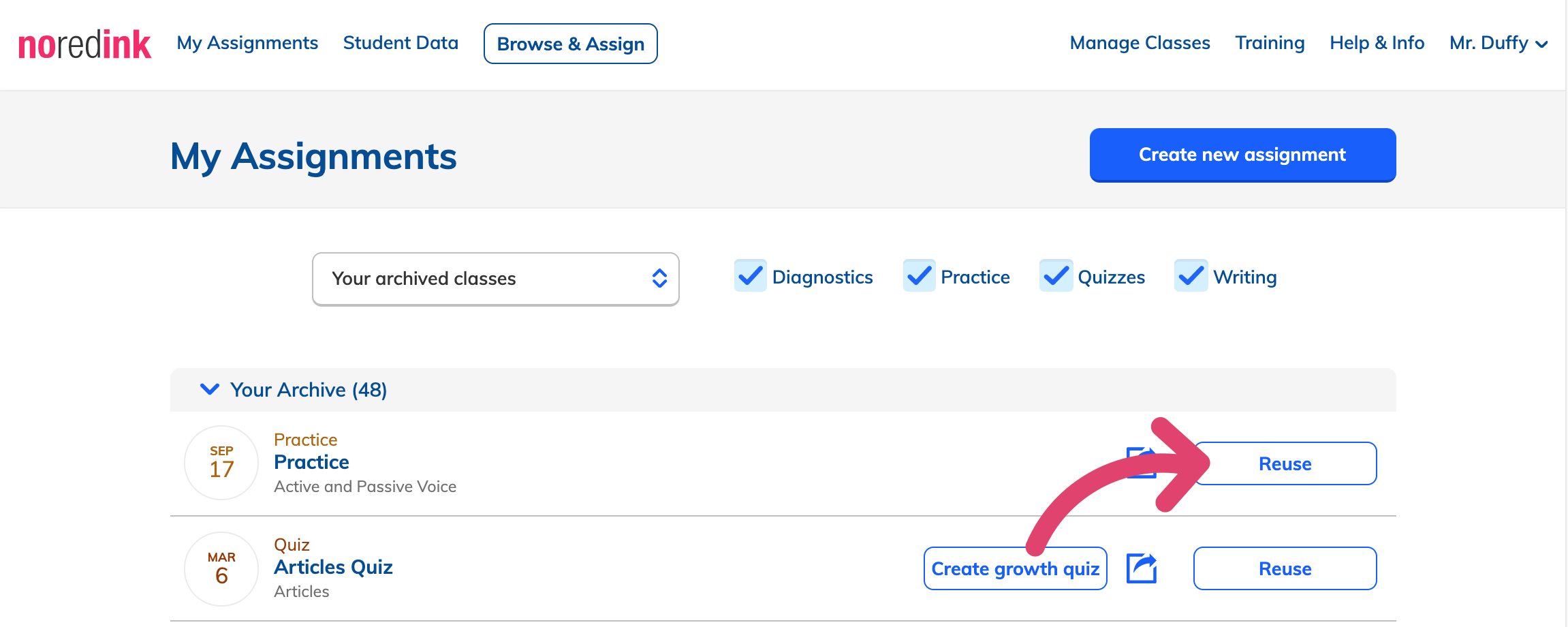Go to Browse & Assign

coord(571,44)
